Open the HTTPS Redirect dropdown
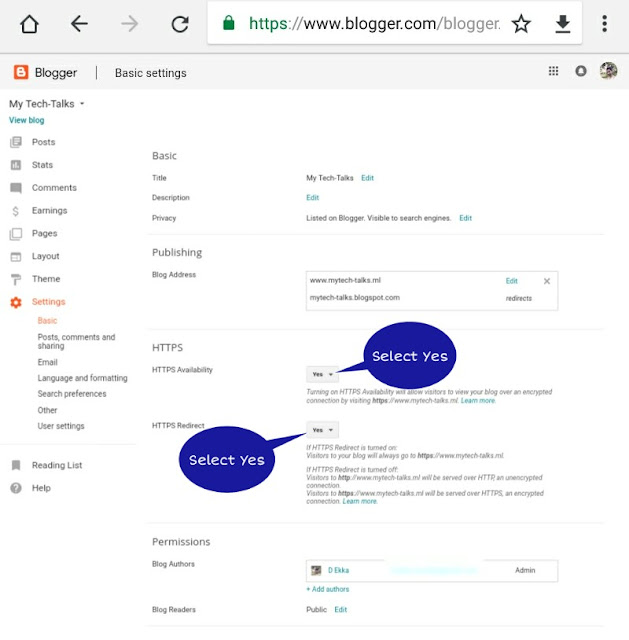 tap(322, 430)
